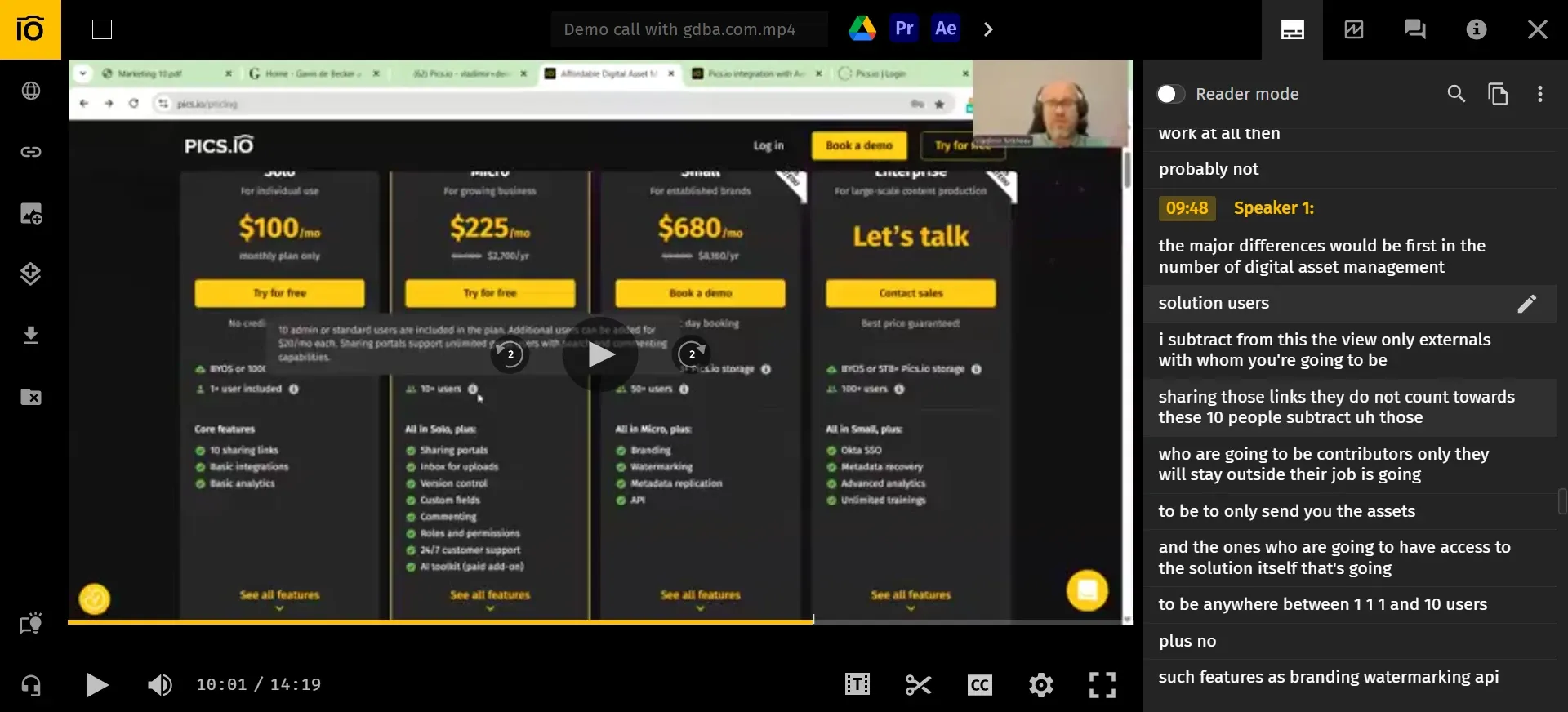Show the transcript panel tab
The image size is (1568, 712).
point(1292,29)
